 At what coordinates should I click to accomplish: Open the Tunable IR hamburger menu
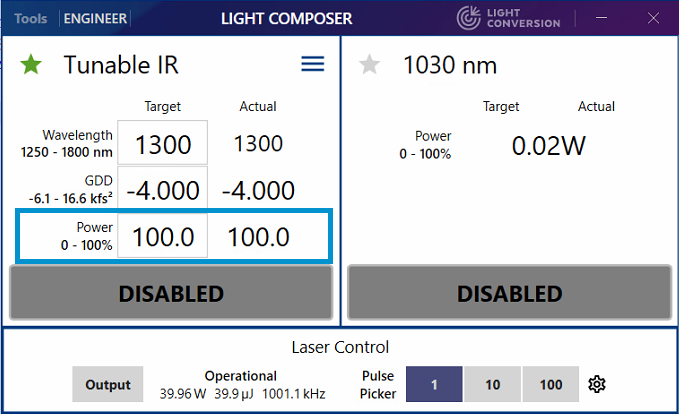(x=313, y=64)
